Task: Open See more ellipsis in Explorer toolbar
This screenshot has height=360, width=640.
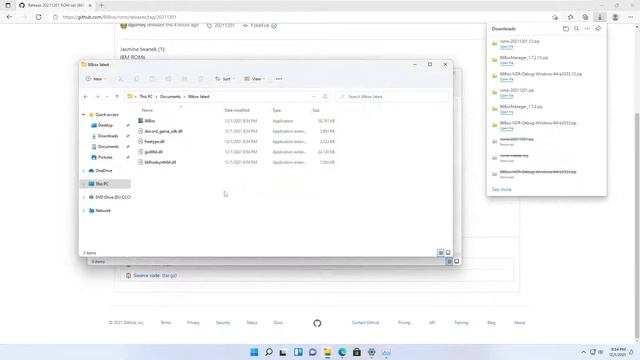Action: tap(279, 79)
